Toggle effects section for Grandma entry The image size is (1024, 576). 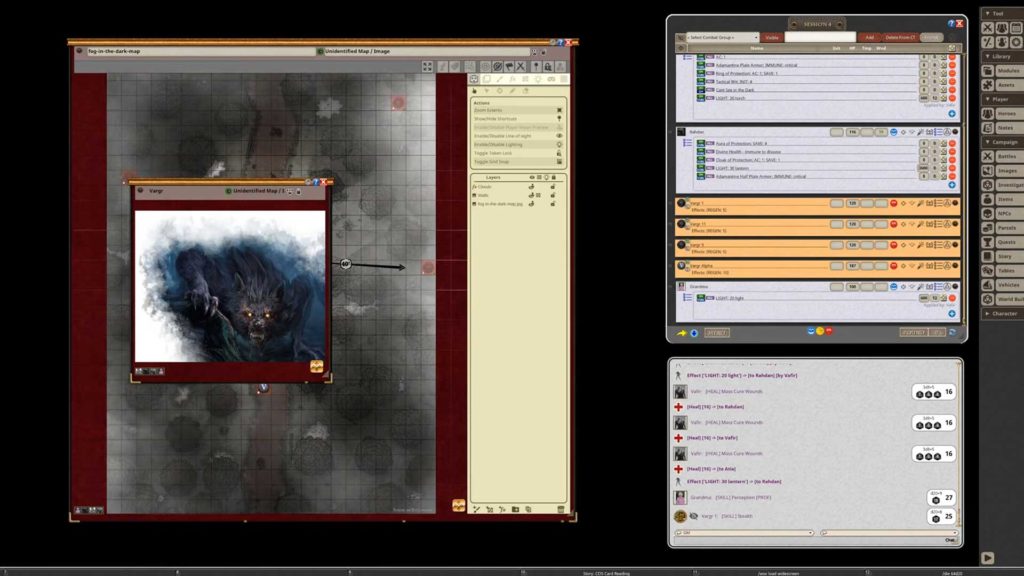click(938, 287)
